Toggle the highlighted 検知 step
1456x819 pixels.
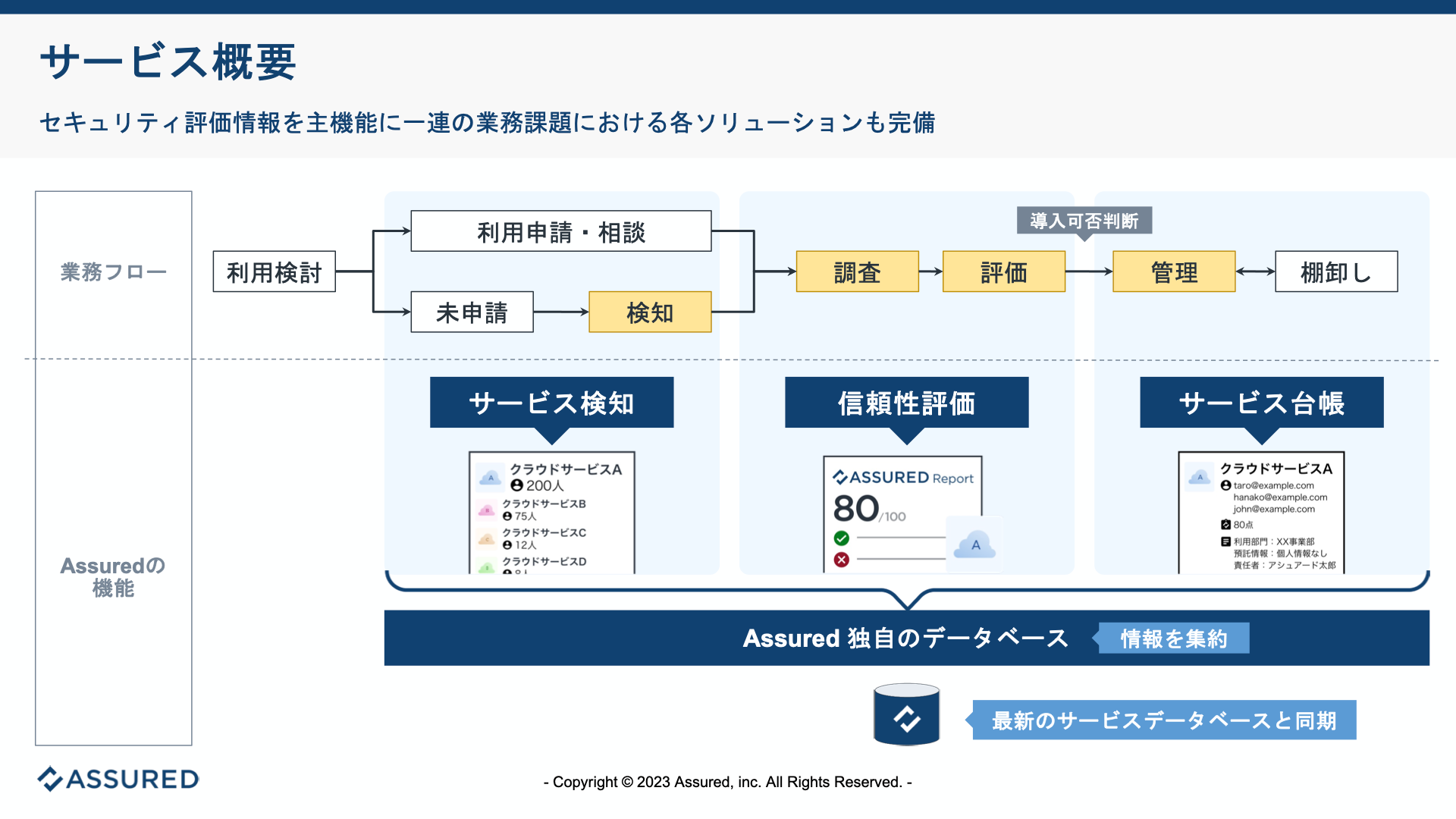click(x=650, y=311)
